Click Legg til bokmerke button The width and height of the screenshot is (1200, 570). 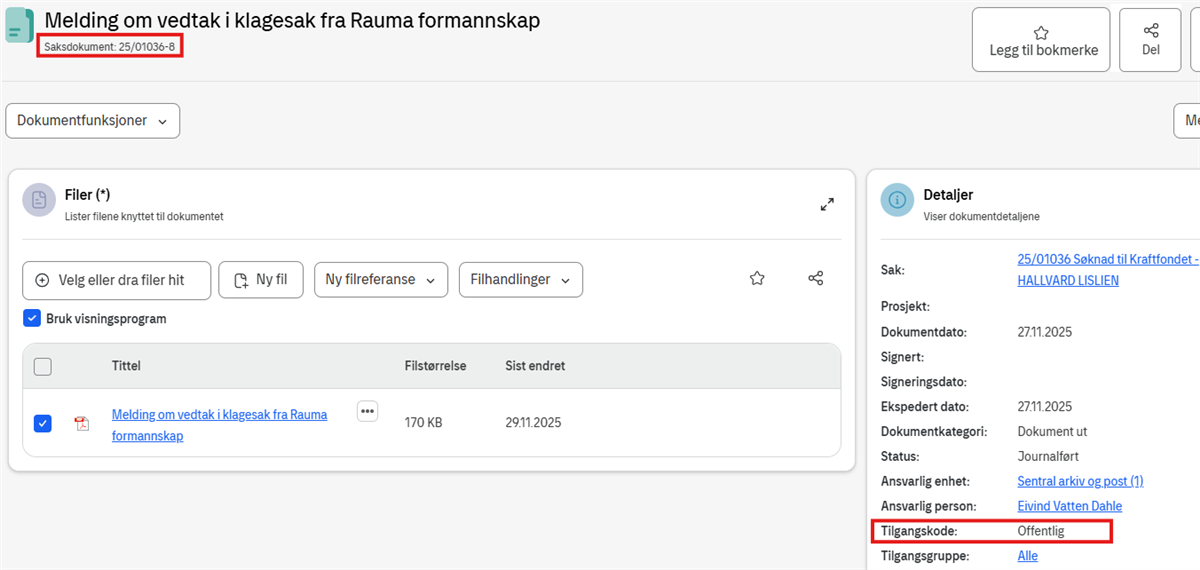(1040, 40)
